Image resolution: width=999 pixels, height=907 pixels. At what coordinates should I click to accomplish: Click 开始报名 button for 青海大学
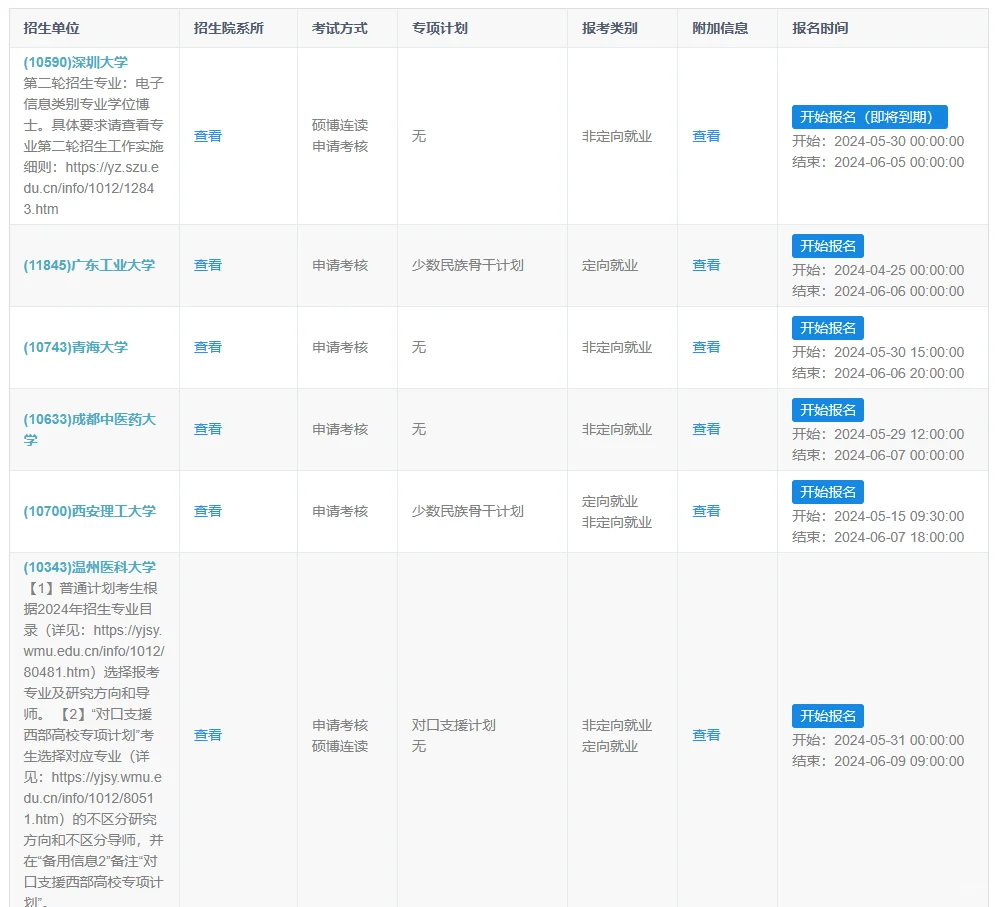coord(828,328)
